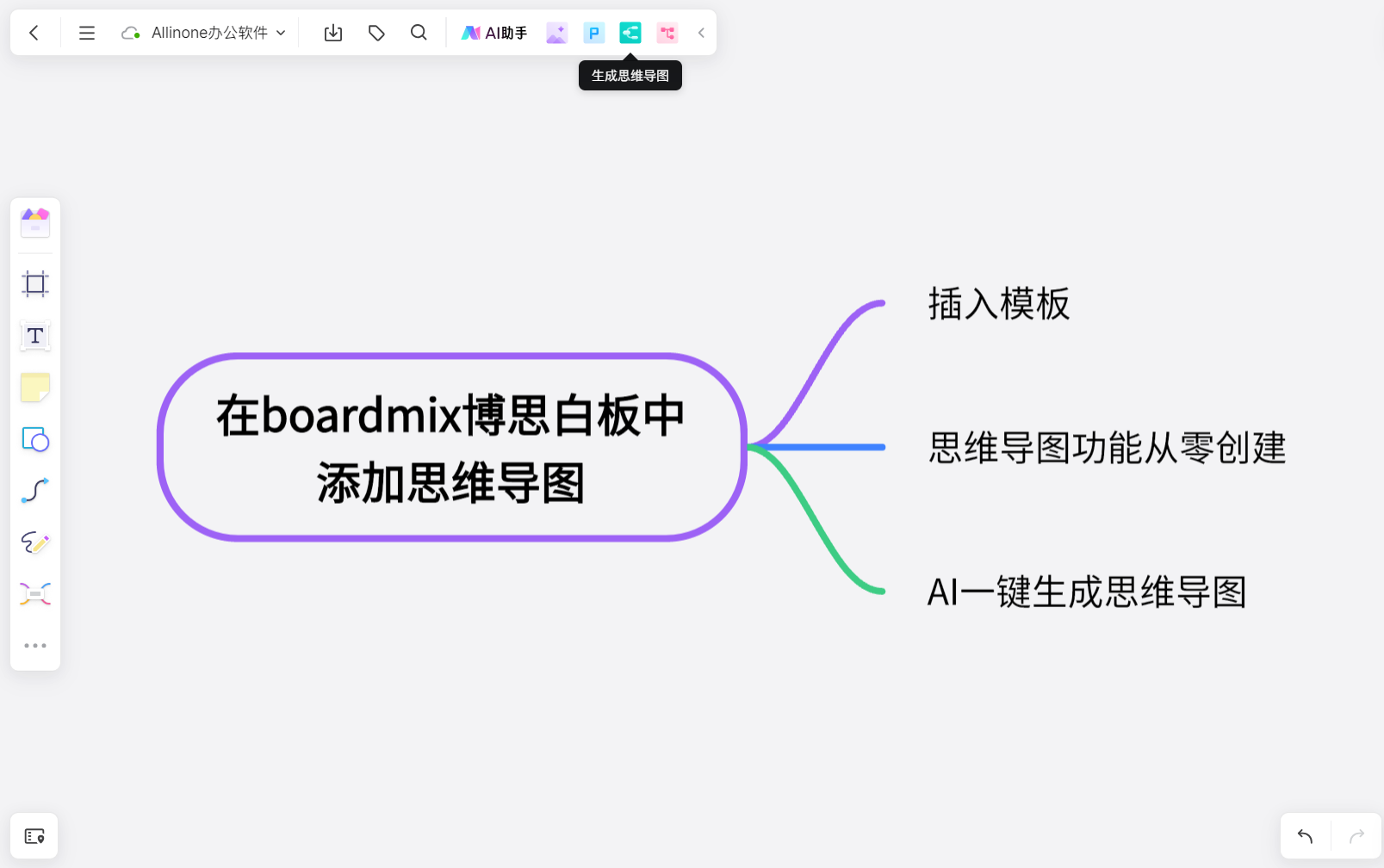Select the 插入模板 mind map node
Image resolution: width=1384 pixels, height=868 pixels.
998,305
